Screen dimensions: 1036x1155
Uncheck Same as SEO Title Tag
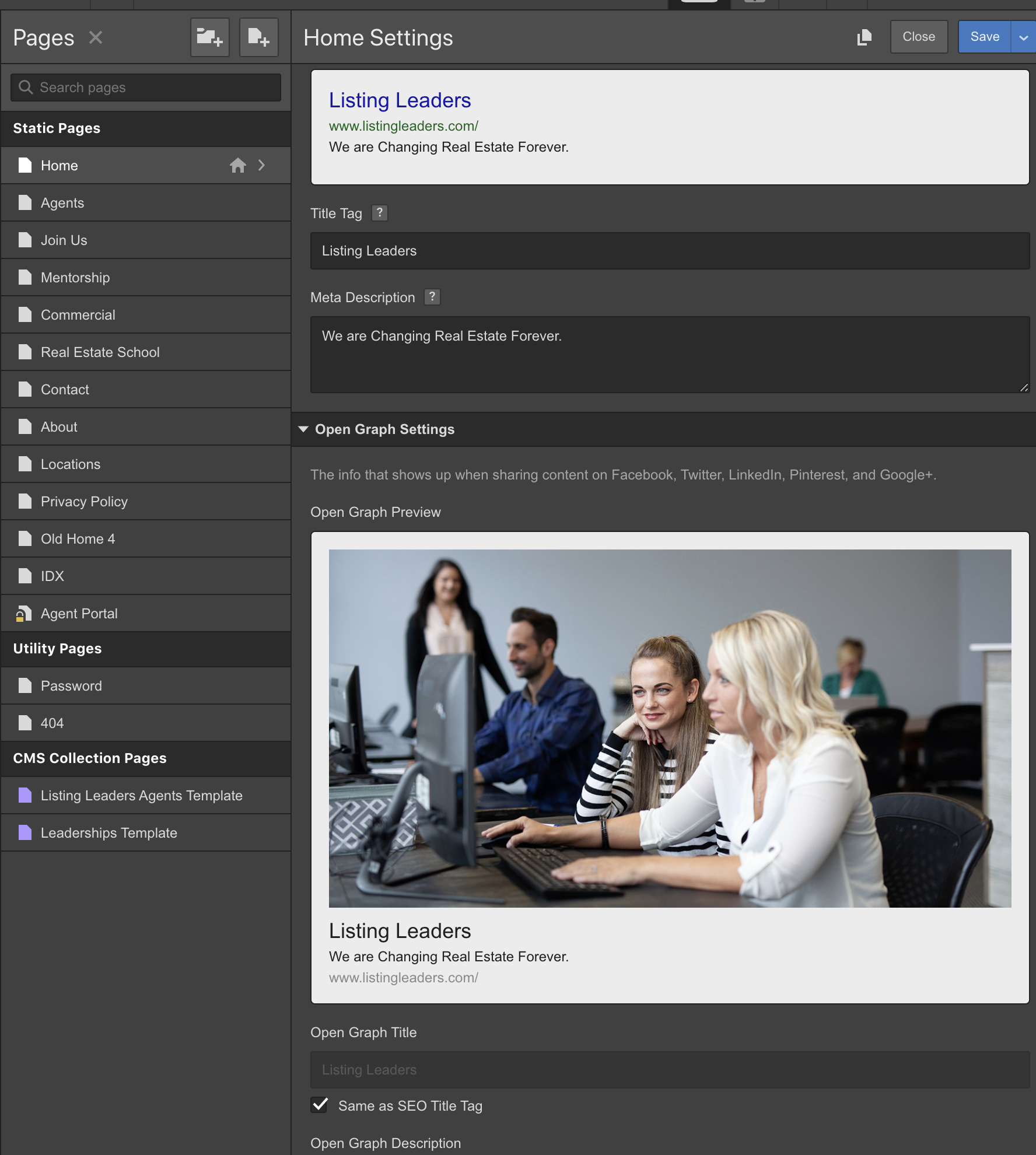[319, 1105]
